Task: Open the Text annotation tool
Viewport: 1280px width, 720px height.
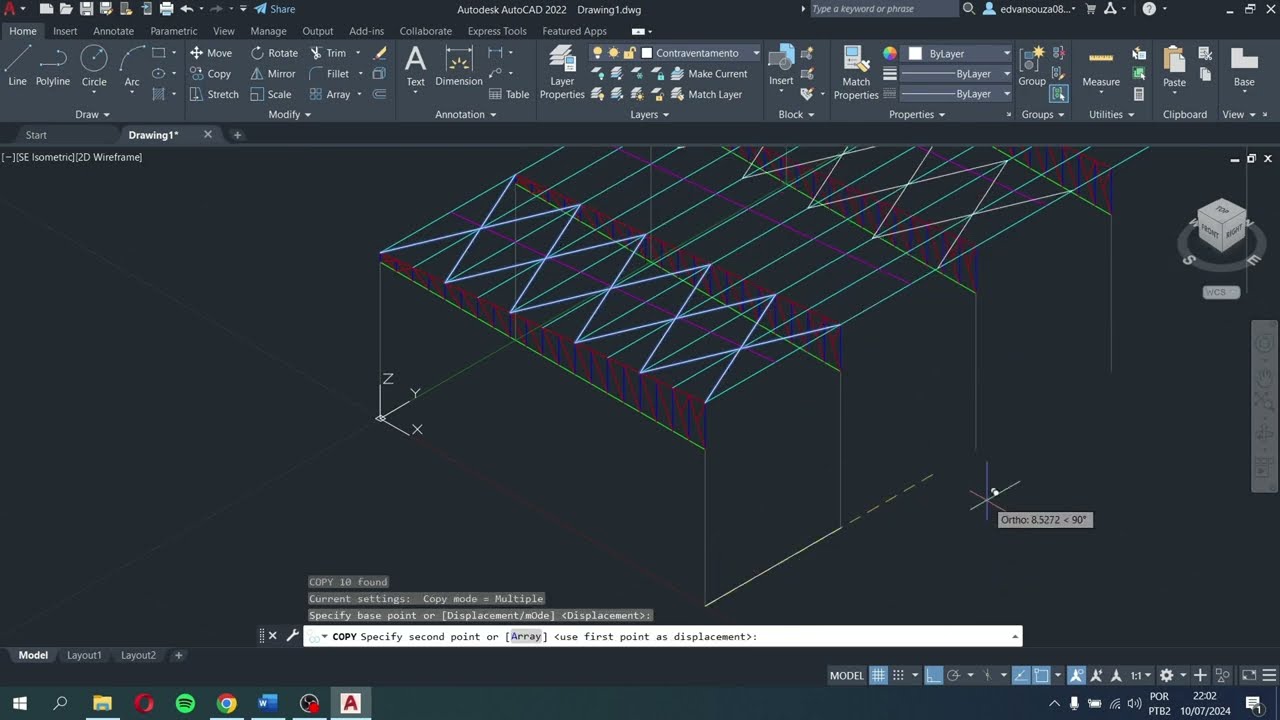Action: (415, 66)
